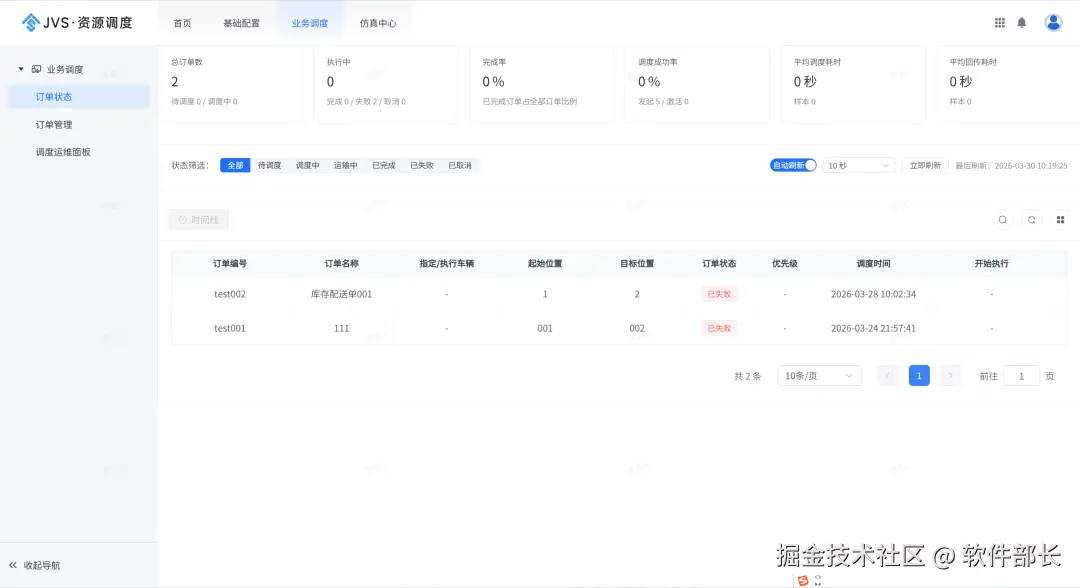Collapse navigation via 收起导航 icon
The image size is (1080, 588).
(12, 563)
